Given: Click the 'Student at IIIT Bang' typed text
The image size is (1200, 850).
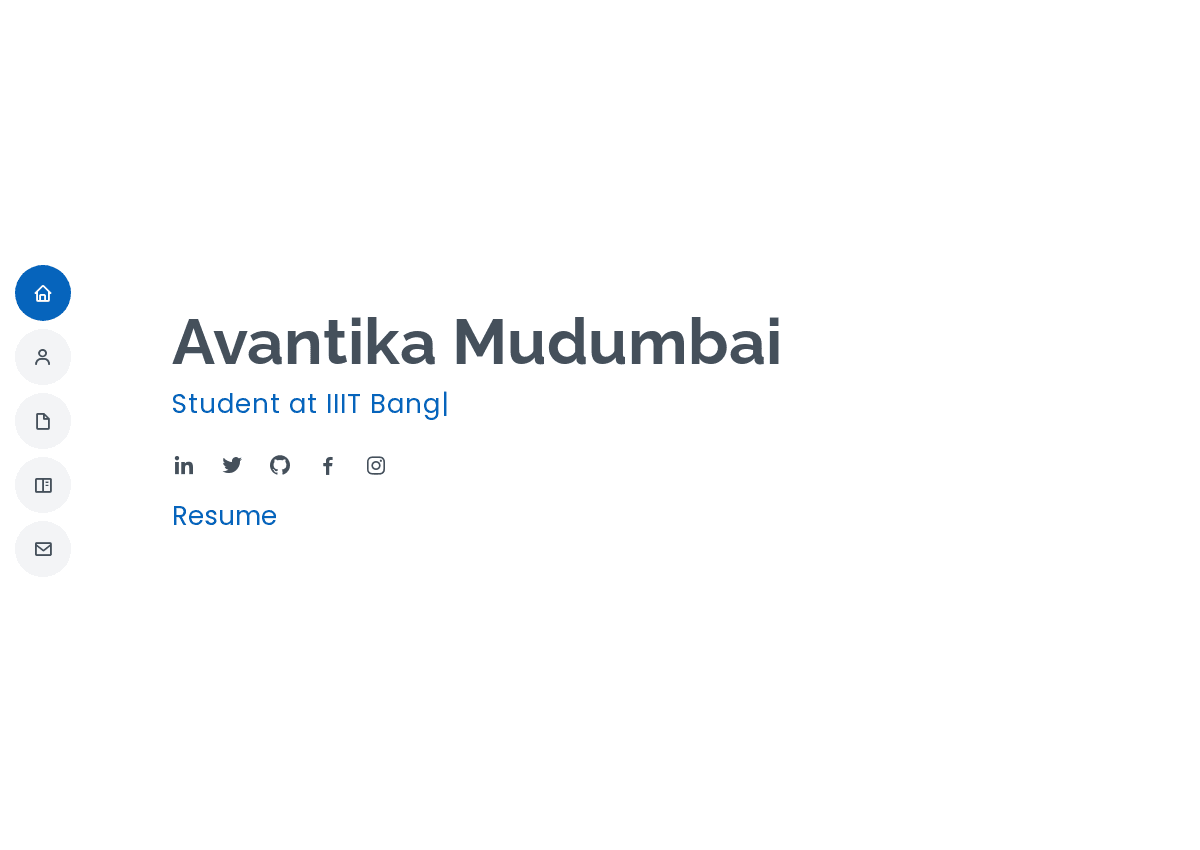Looking at the screenshot, I should click(306, 404).
